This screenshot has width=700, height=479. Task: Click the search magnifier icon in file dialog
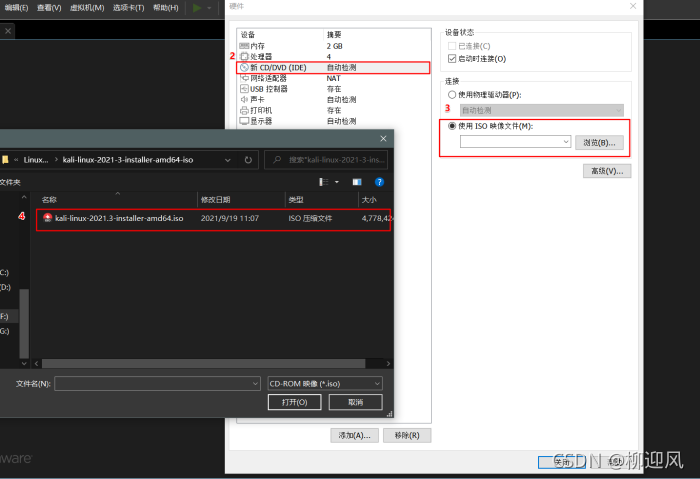point(277,160)
